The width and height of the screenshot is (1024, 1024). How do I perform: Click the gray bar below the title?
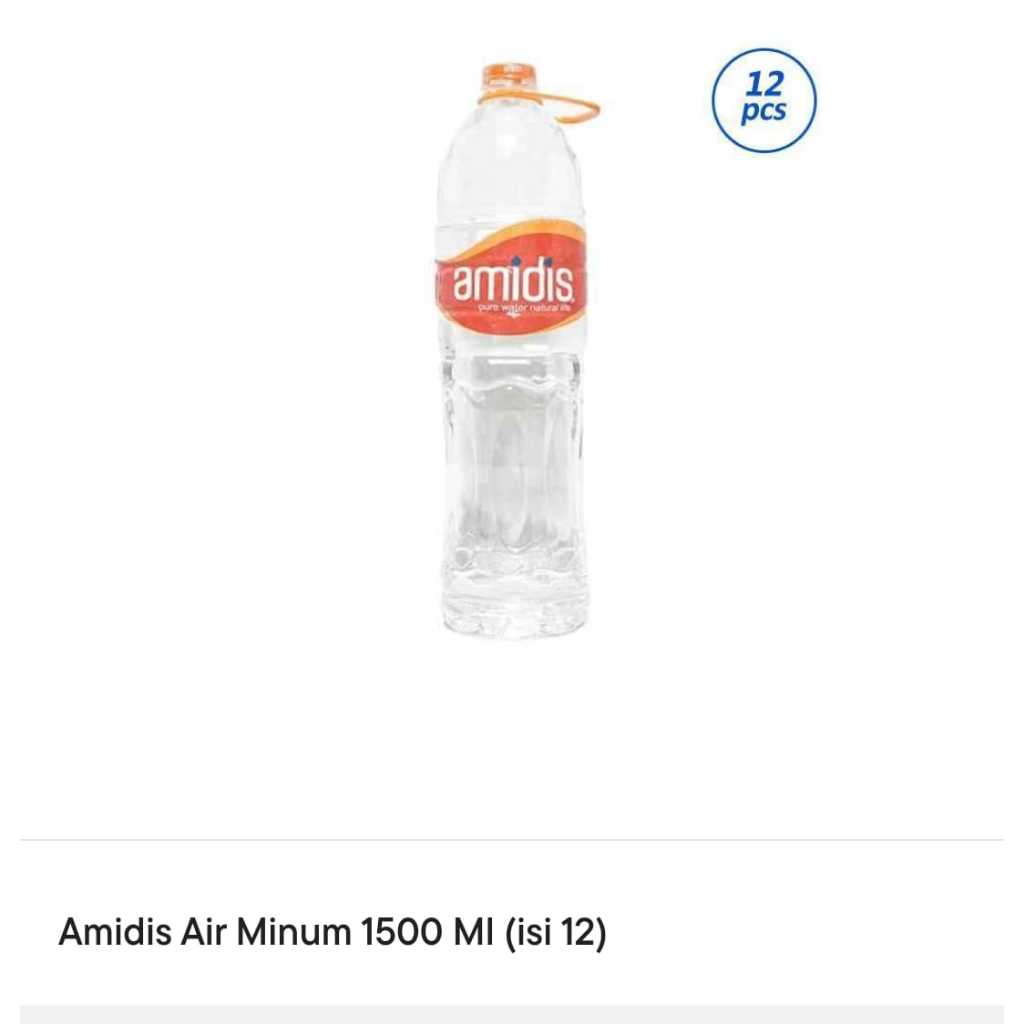[x=512, y=1014]
